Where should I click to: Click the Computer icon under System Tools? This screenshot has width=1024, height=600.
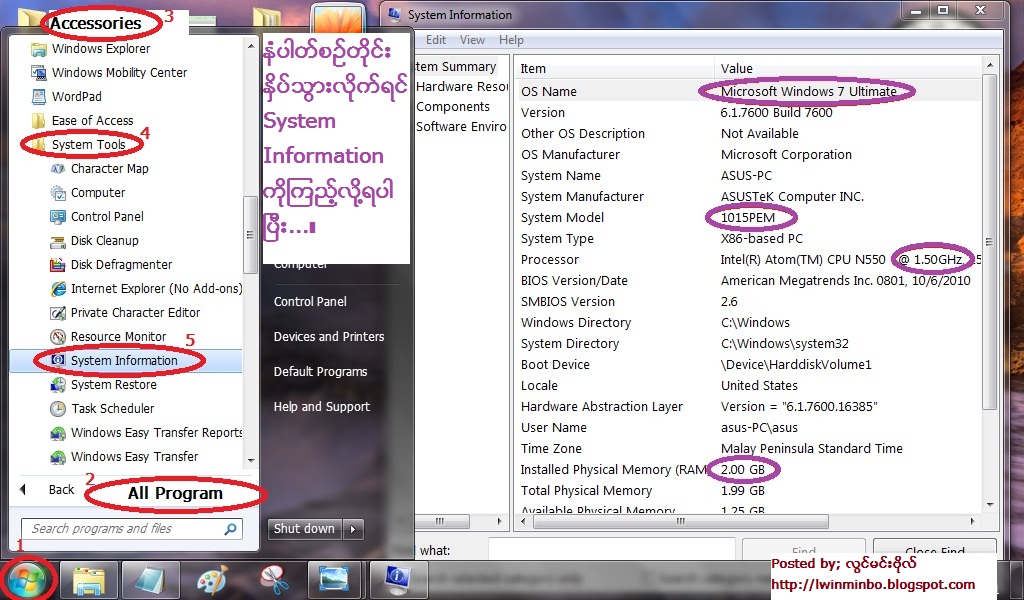coord(58,193)
